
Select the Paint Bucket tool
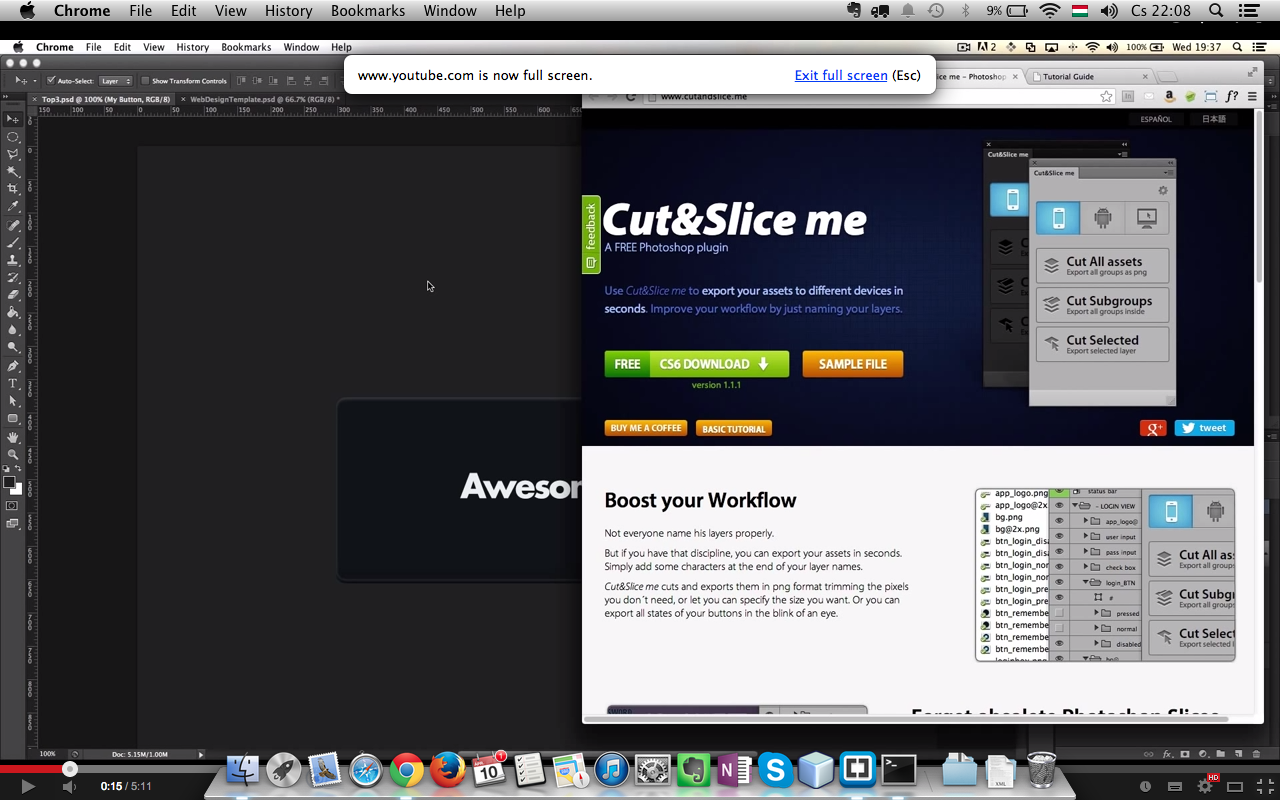[x=13, y=312]
